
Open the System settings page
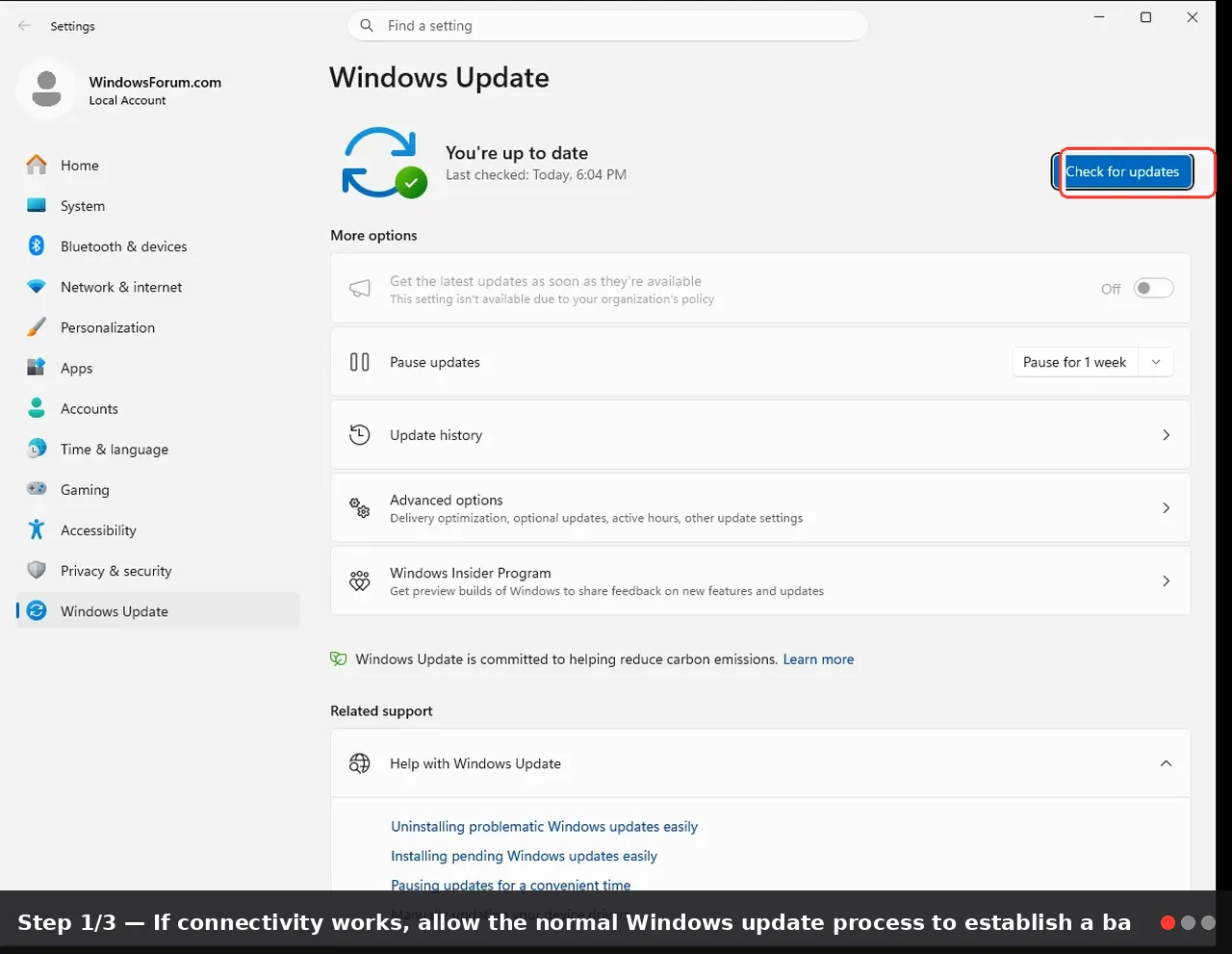(x=158, y=206)
